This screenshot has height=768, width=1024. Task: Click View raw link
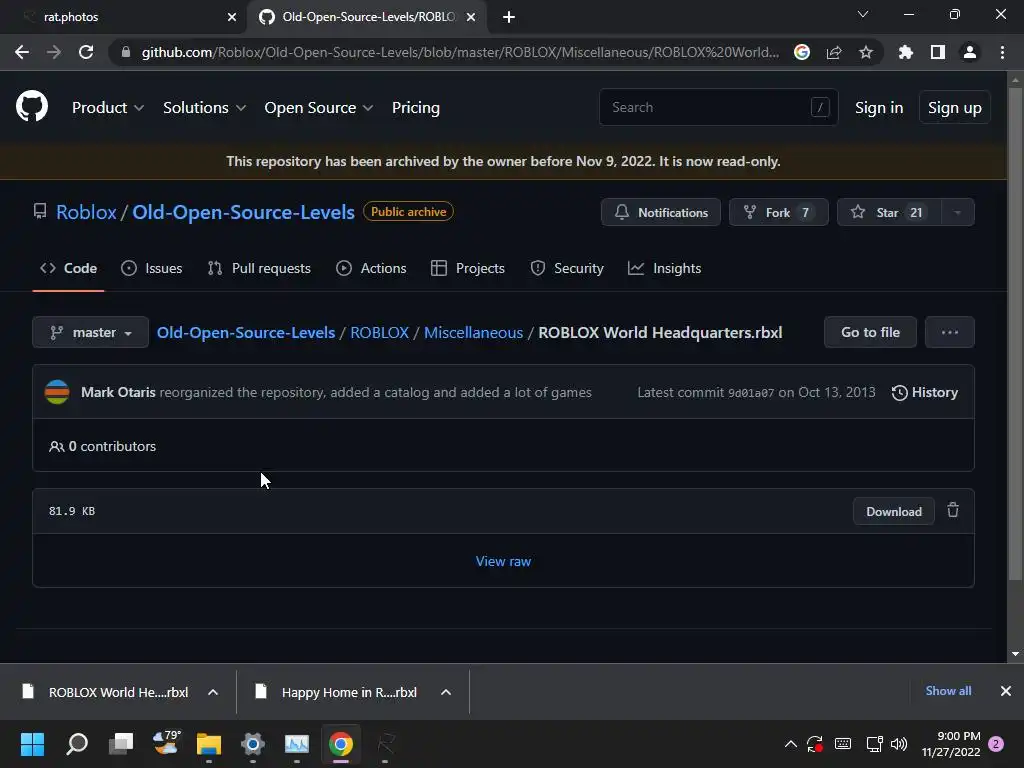pyautogui.click(x=503, y=562)
